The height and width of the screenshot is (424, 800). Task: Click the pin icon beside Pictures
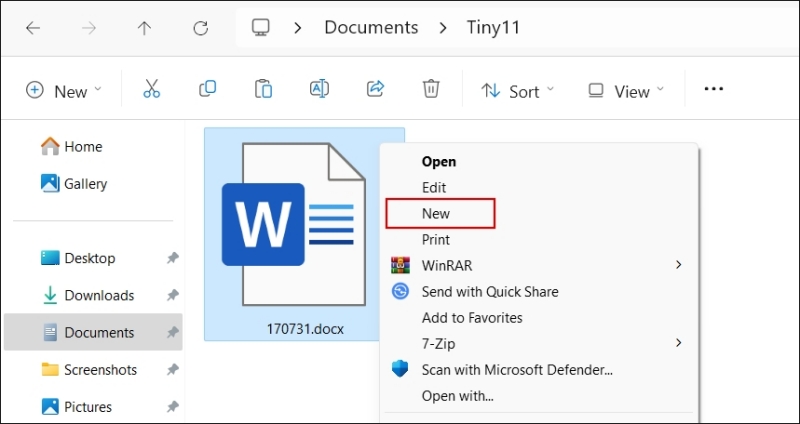[x=172, y=407]
